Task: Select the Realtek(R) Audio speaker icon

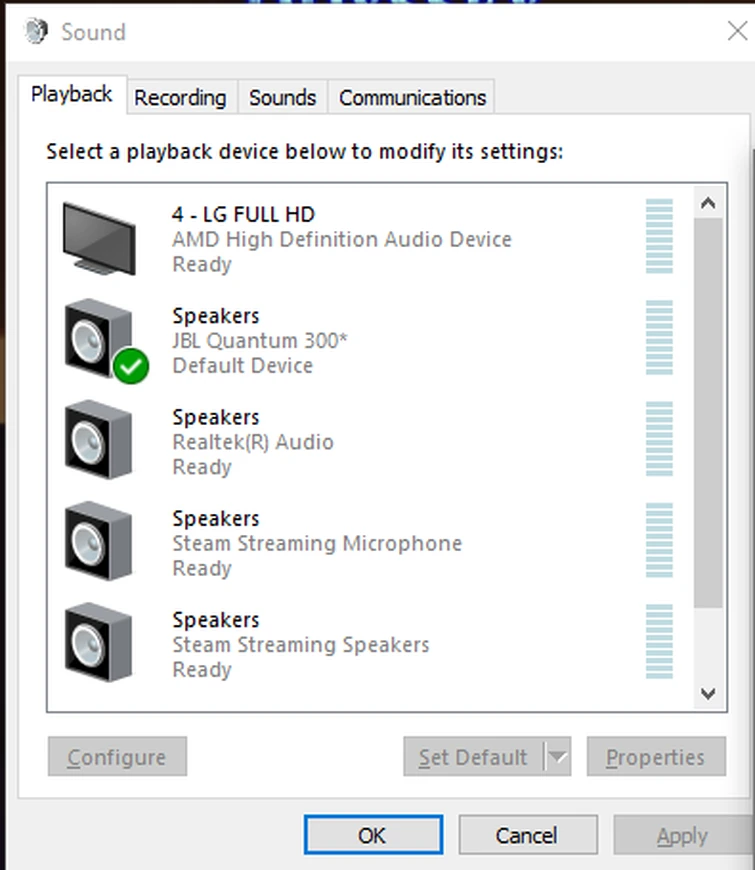Action: pos(98,440)
